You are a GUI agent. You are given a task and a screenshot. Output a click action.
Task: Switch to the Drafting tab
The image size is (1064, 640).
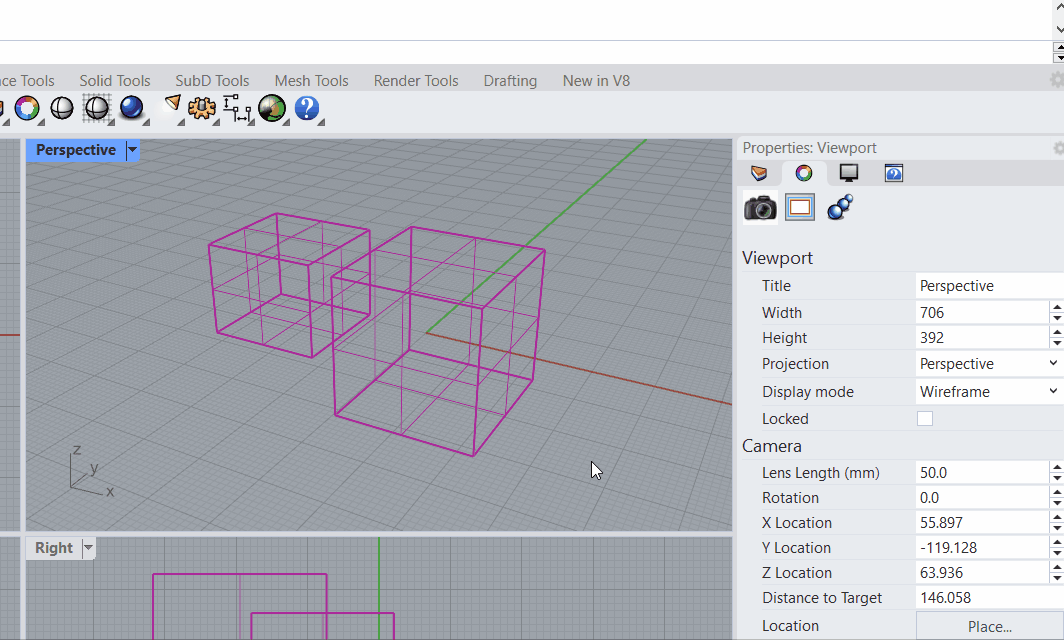point(510,81)
